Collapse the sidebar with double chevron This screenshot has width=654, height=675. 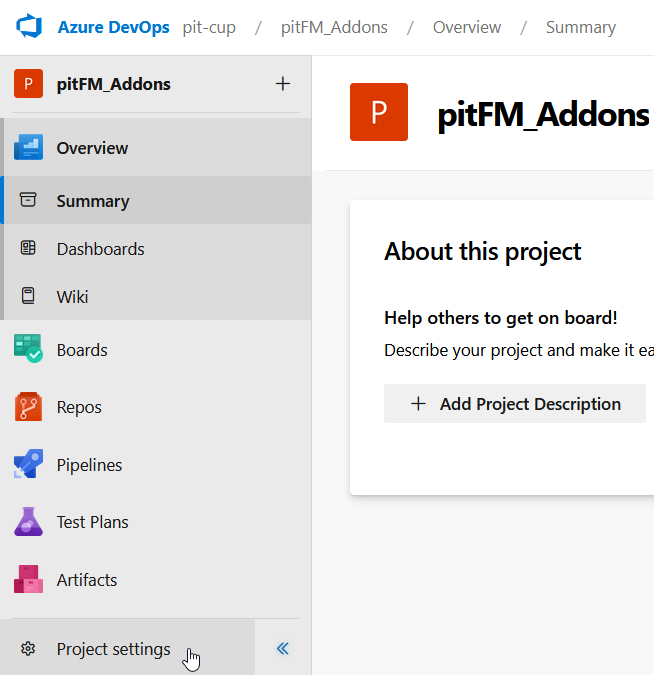[x=283, y=649]
